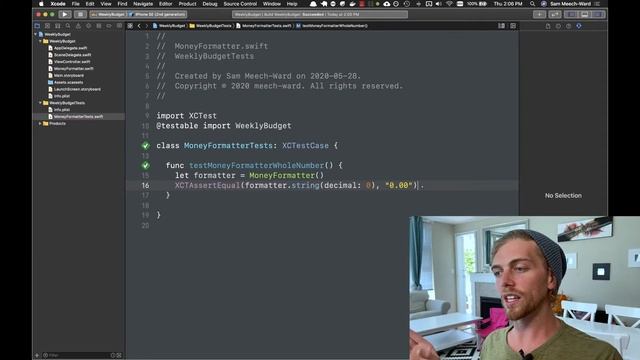
Task: Run the project with the Play button
Action: [x=64, y=14]
